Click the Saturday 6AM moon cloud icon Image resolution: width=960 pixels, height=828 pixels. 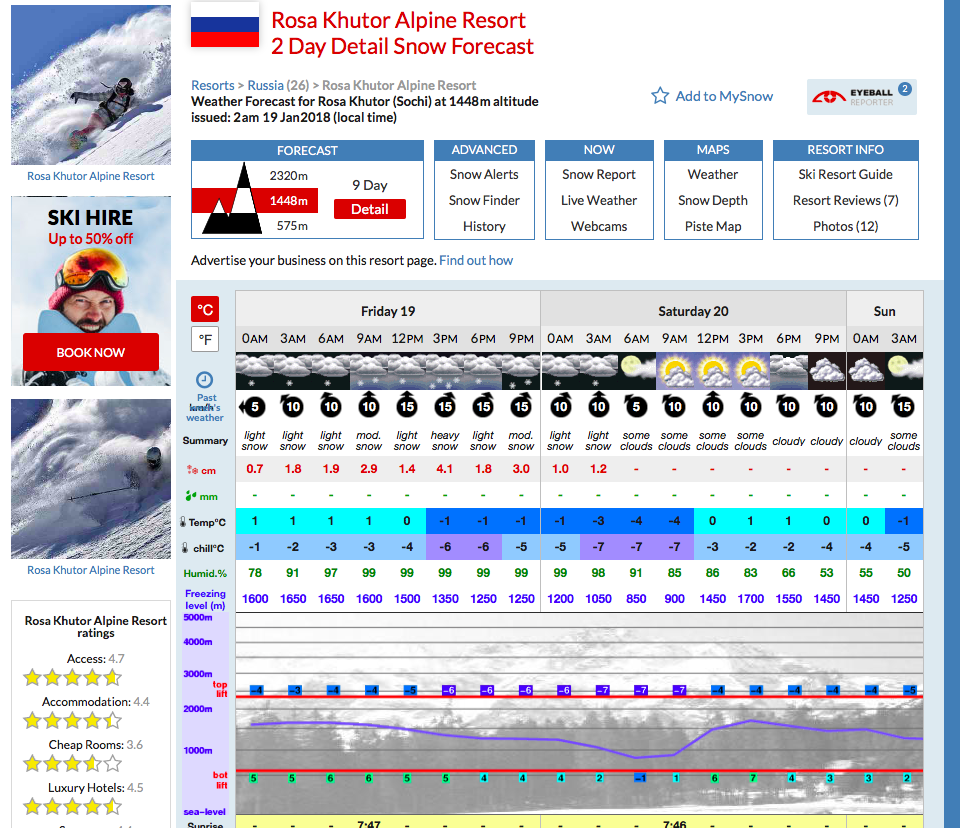pos(636,371)
